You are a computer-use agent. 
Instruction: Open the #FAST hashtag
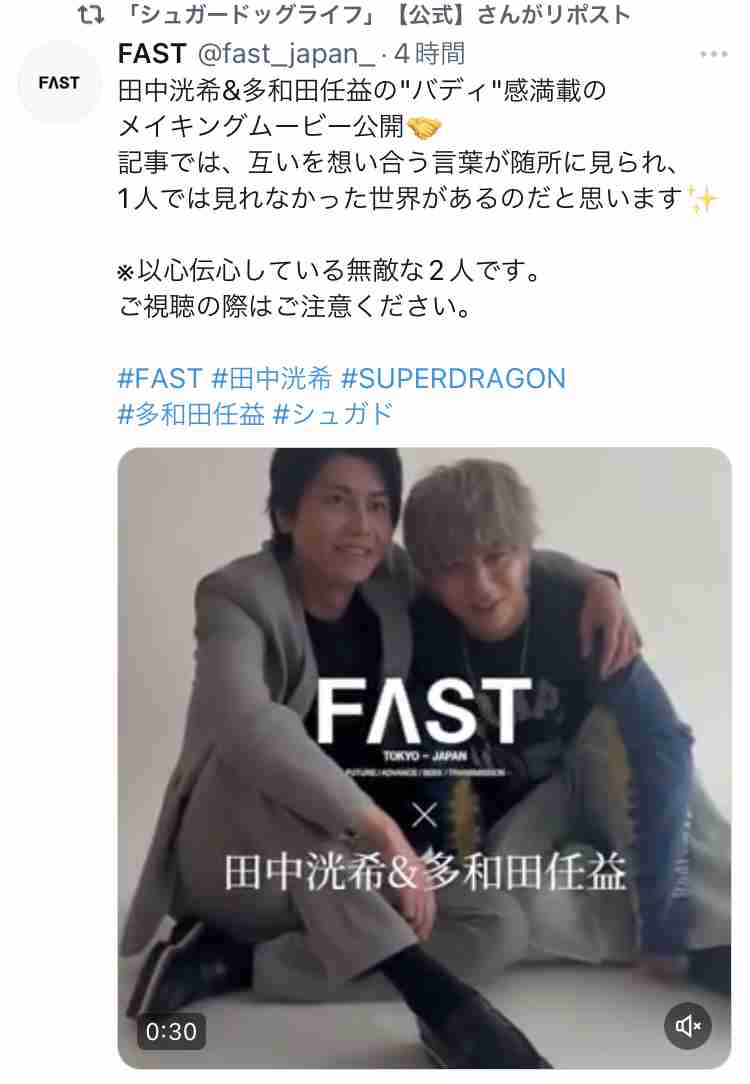[x=160, y=378]
